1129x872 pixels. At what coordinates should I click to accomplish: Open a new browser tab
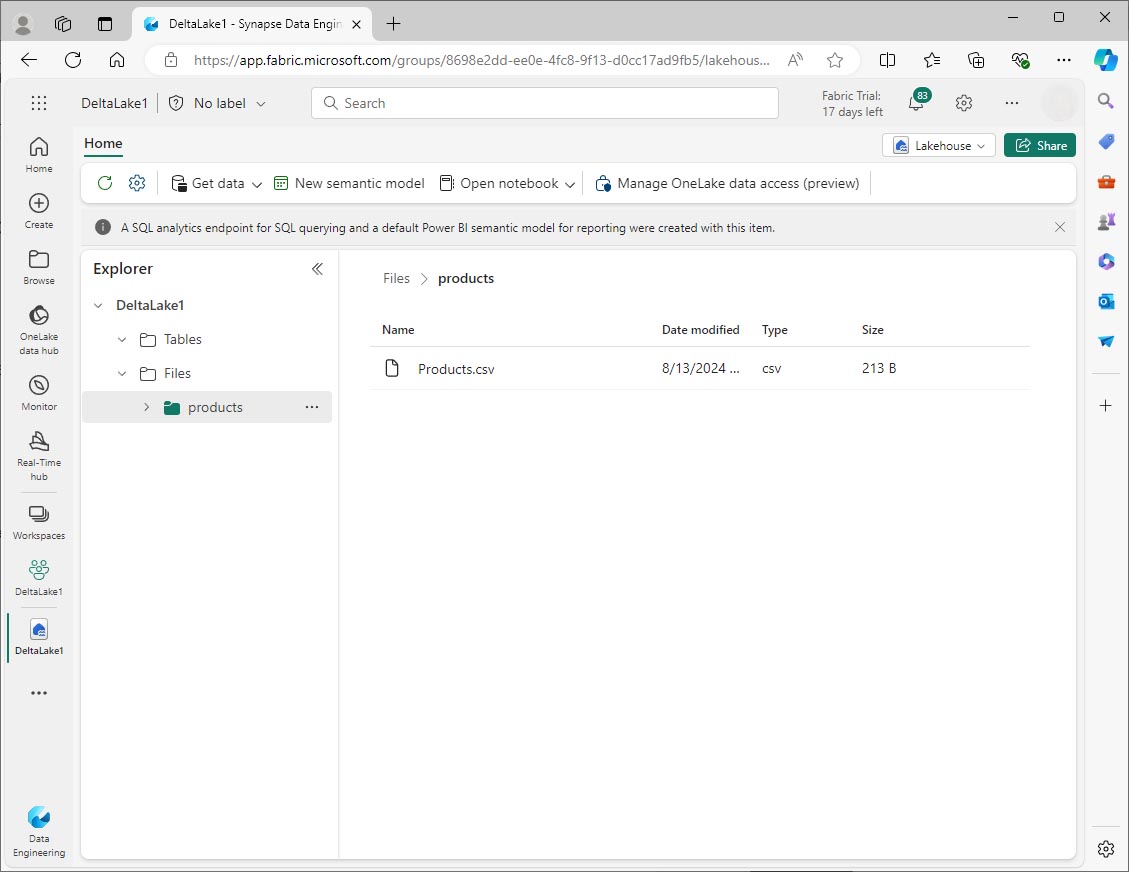pyautogui.click(x=393, y=24)
